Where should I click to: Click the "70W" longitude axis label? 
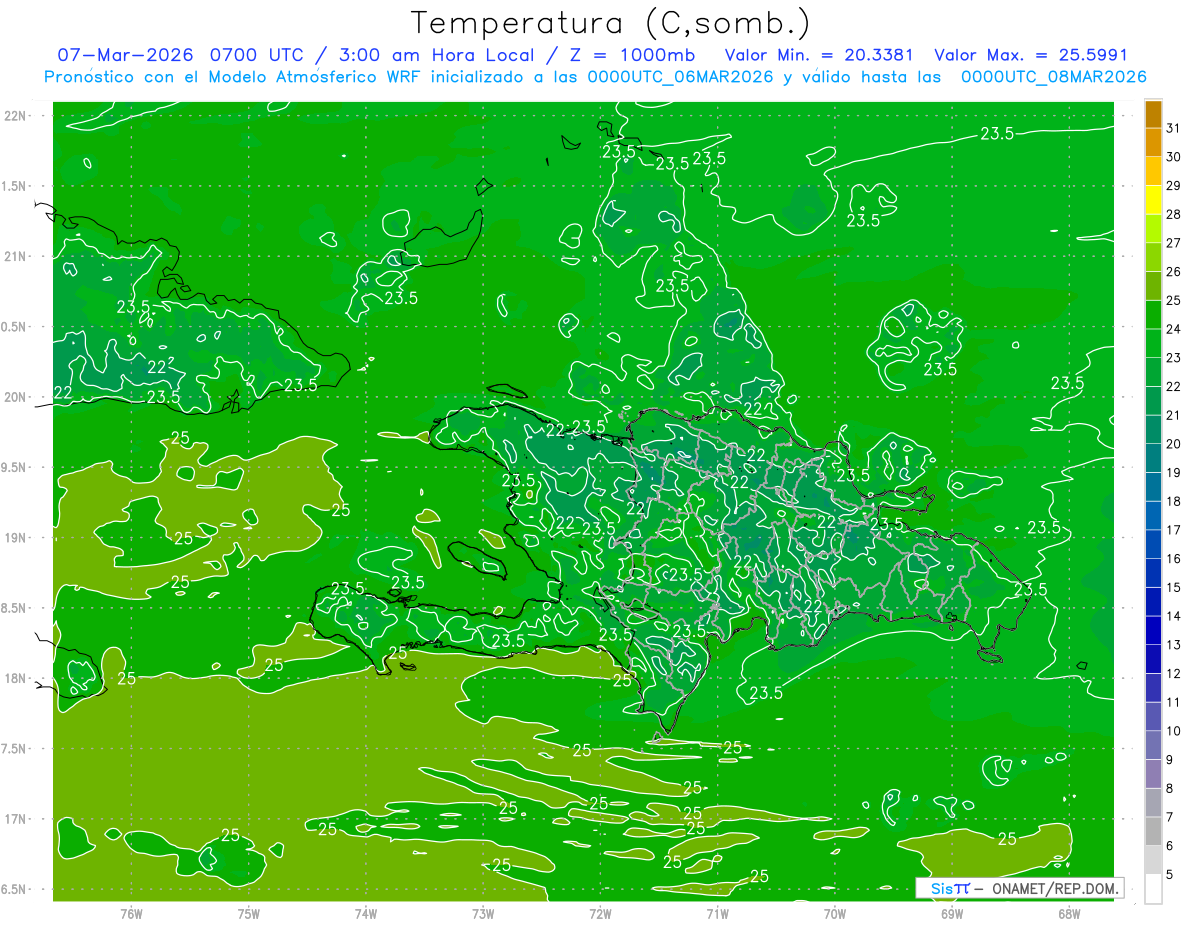[x=835, y=914]
